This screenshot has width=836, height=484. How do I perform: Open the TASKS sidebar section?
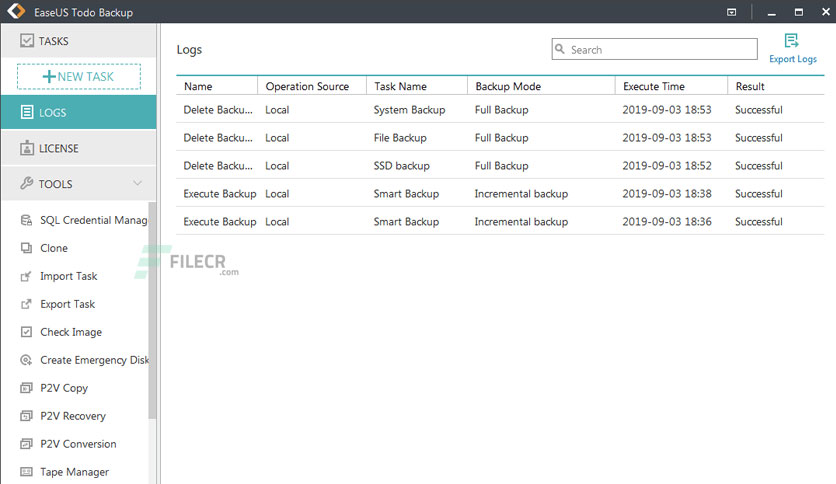pos(78,41)
